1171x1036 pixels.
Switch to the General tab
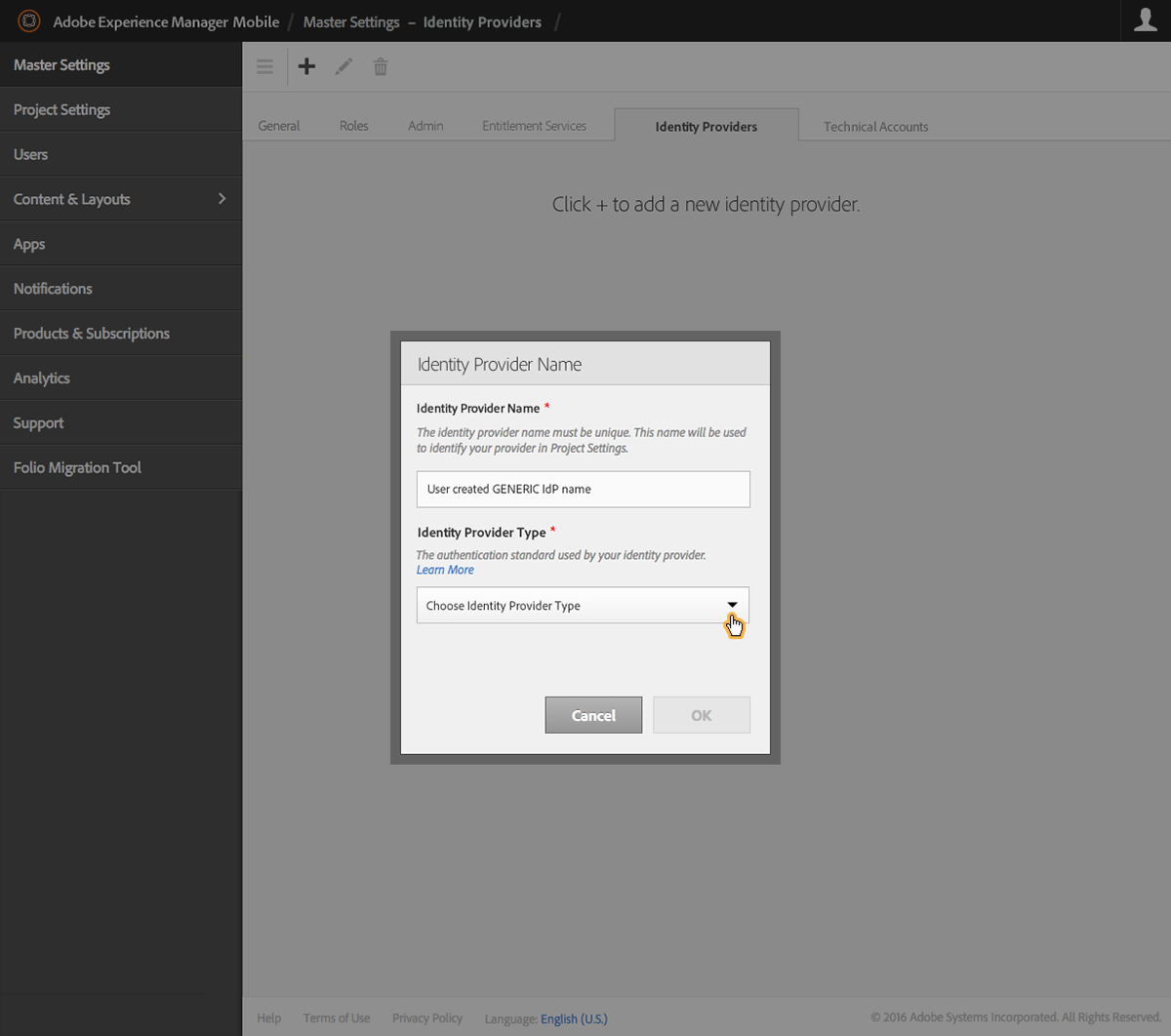click(279, 126)
